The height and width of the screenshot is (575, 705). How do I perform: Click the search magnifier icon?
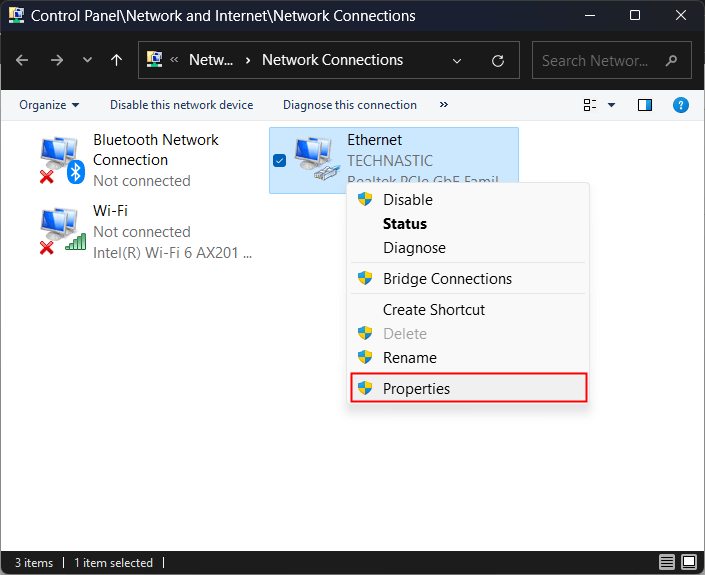pyautogui.click(x=671, y=60)
